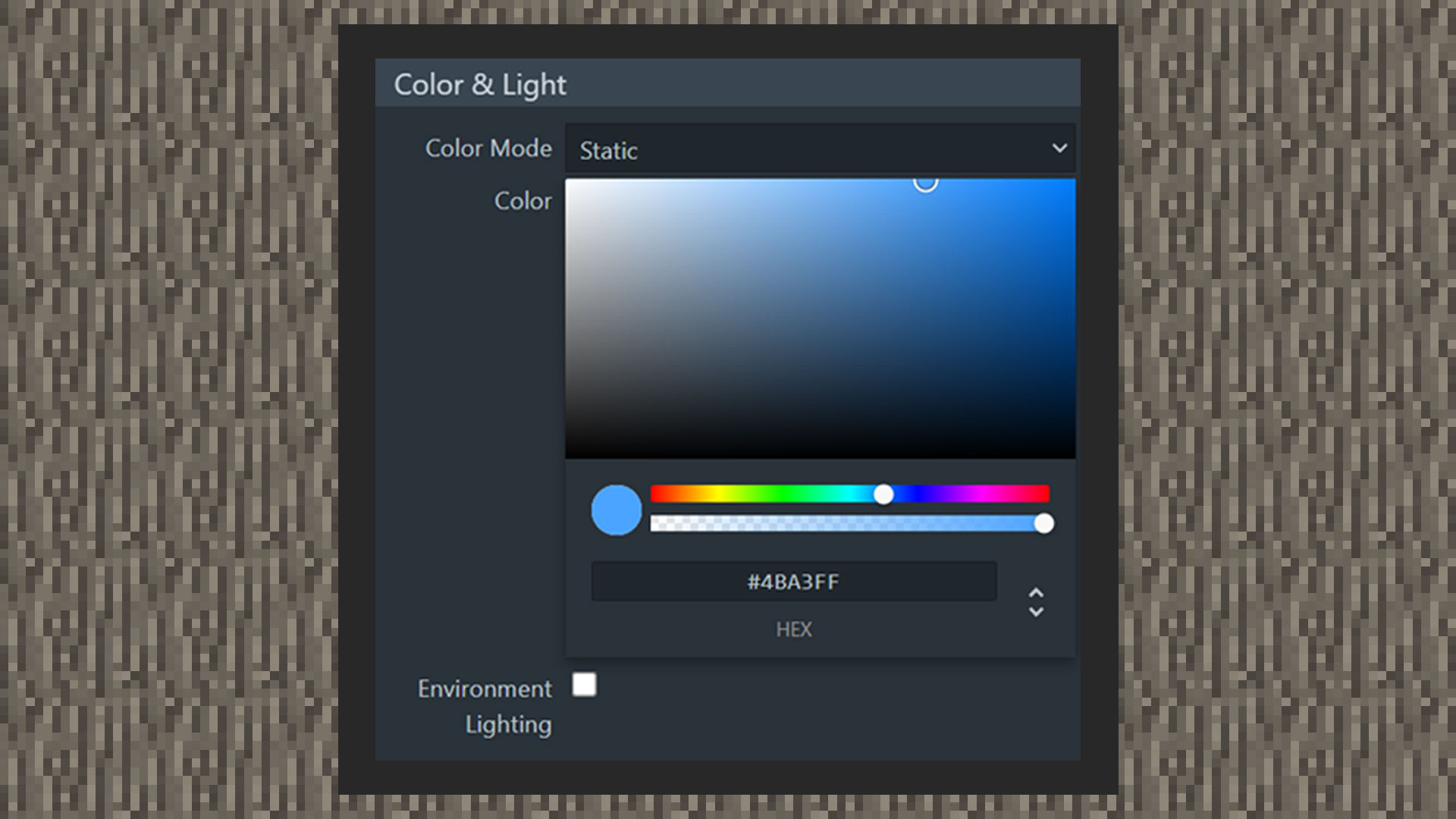Image resolution: width=1456 pixels, height=819 pixels.
Task: Click the HEX format label
Action: click(x=793, y=629)
